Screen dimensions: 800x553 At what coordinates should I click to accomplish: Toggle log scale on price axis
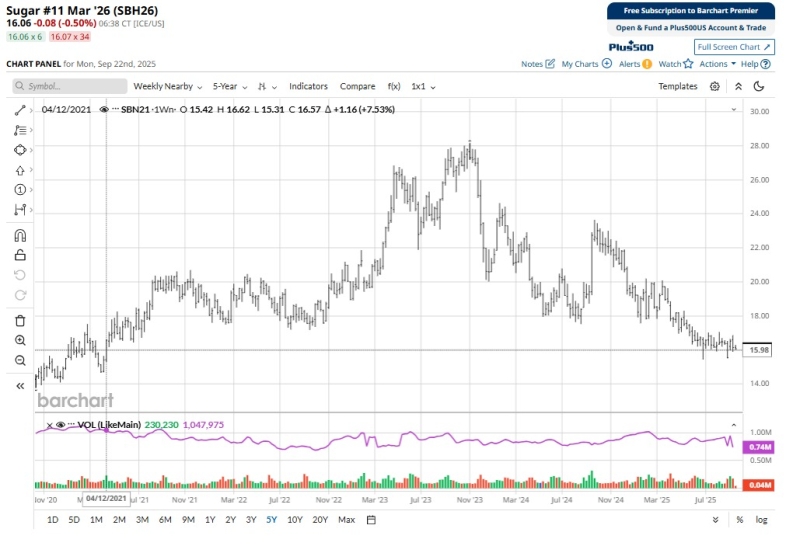(762, 520)
